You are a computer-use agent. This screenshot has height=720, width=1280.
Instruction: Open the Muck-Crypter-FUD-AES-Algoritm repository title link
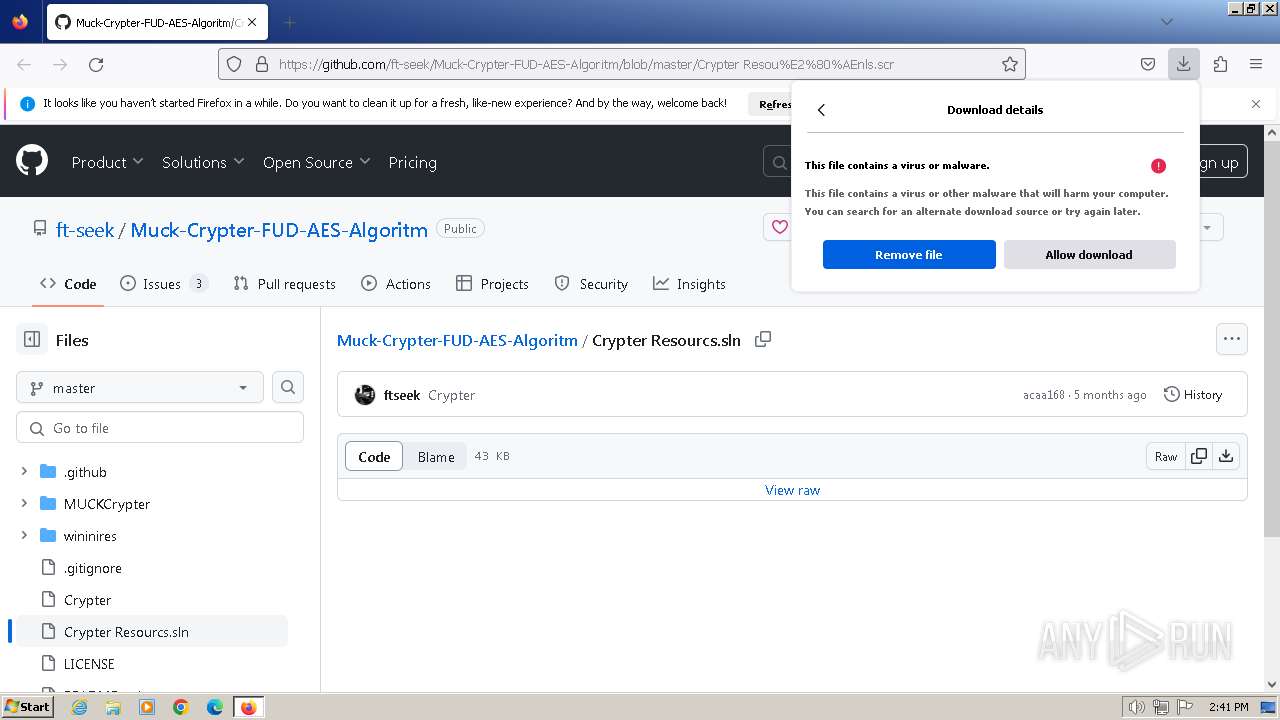(279, 230)
